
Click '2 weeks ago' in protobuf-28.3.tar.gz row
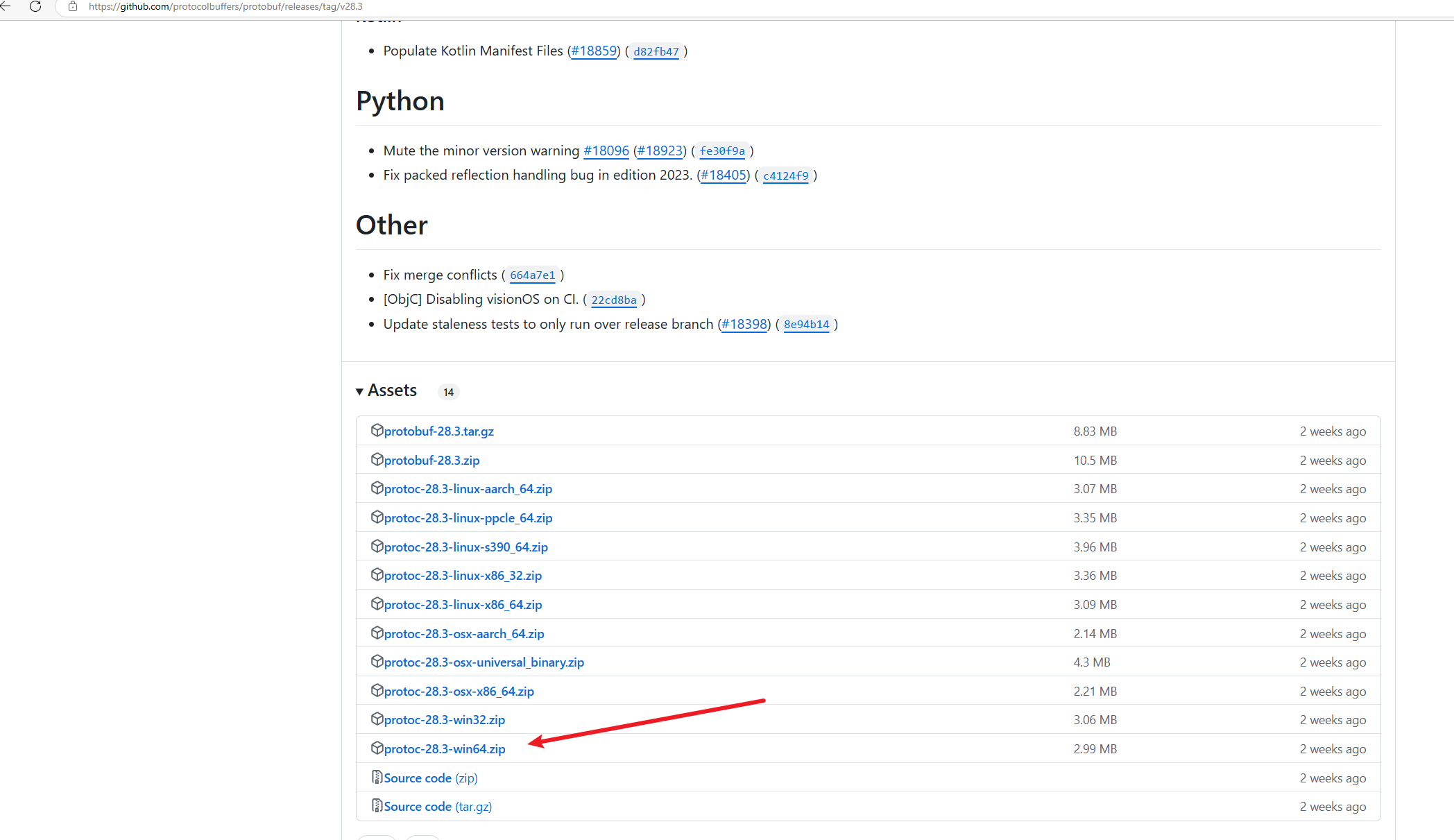[x=1333, y=431]
